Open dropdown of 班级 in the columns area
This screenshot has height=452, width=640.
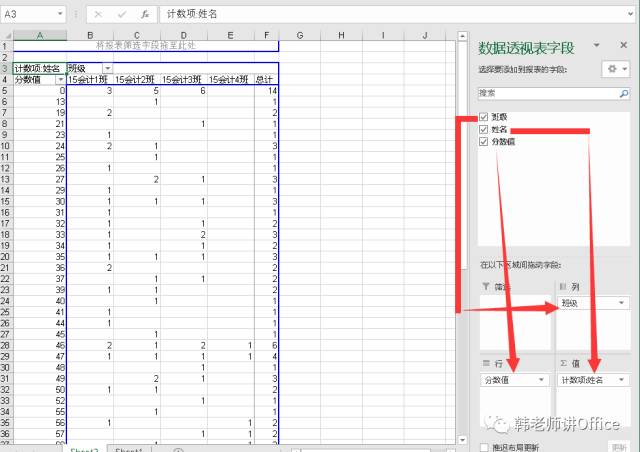pos(621,303)
